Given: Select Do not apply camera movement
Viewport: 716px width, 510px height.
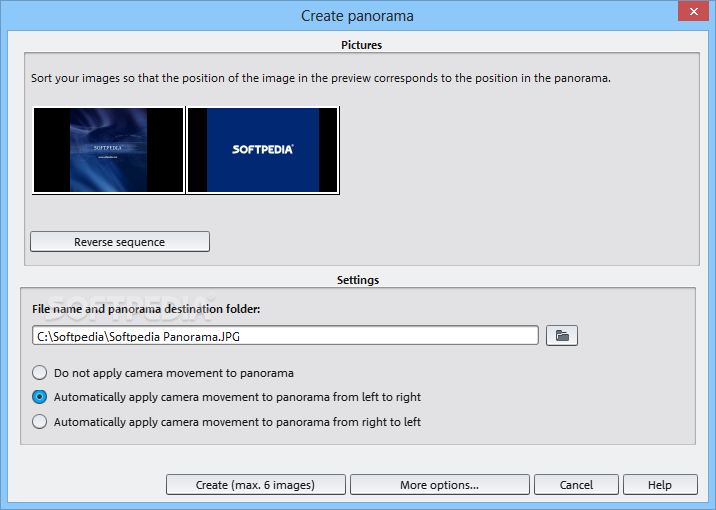Looking at the screenshot, I should click(163, 373).
